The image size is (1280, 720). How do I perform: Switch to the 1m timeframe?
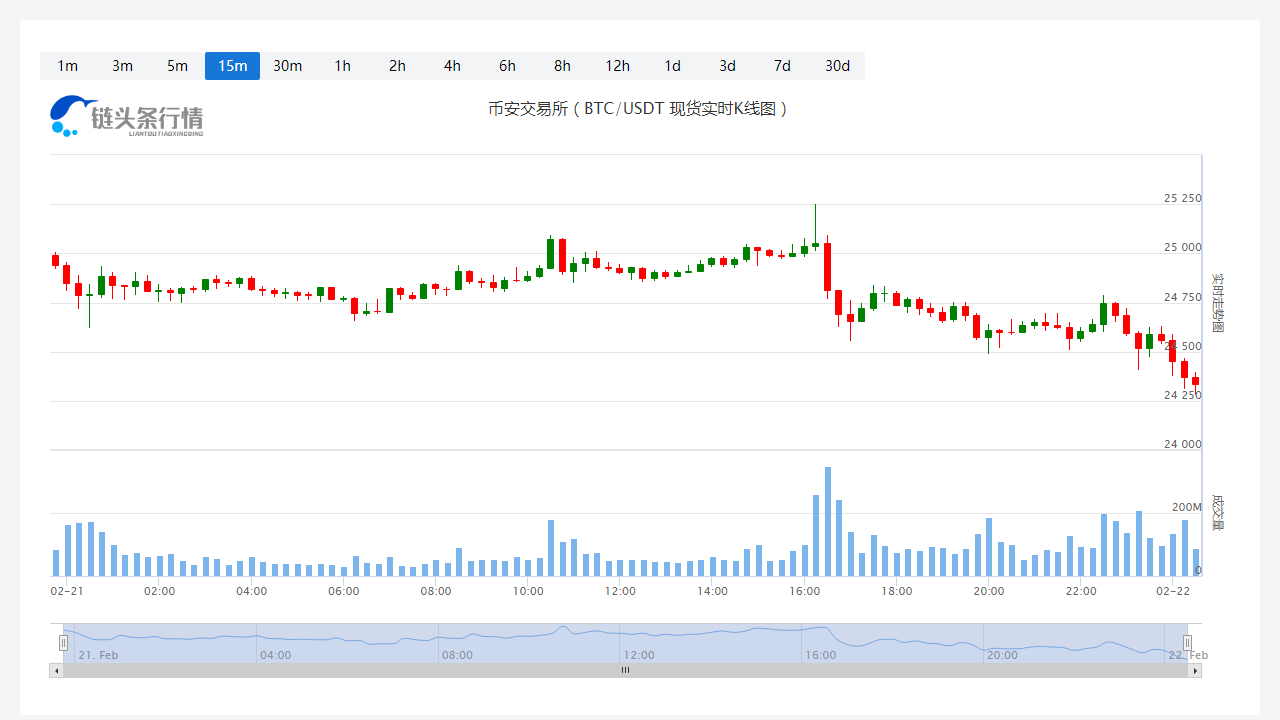click(x=67, y=66)
